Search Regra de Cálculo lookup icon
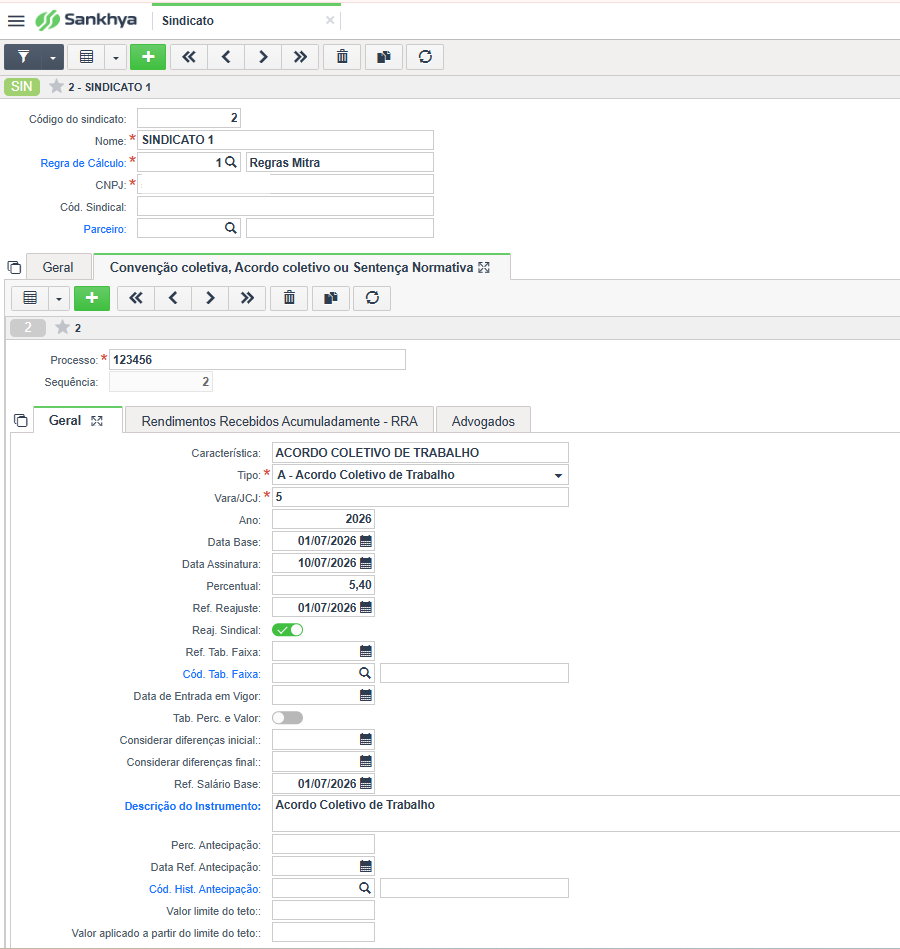Viewport: 900px width, 949px height. [231, 162]
